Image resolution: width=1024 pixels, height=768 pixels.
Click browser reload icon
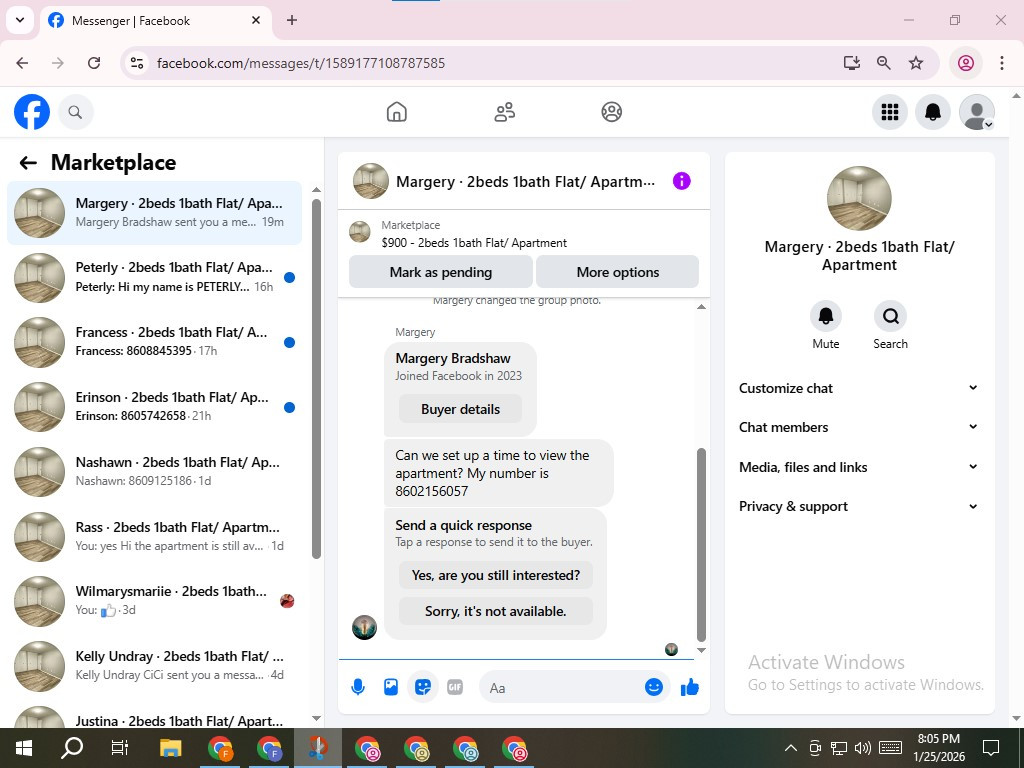(x=94, y=63)
